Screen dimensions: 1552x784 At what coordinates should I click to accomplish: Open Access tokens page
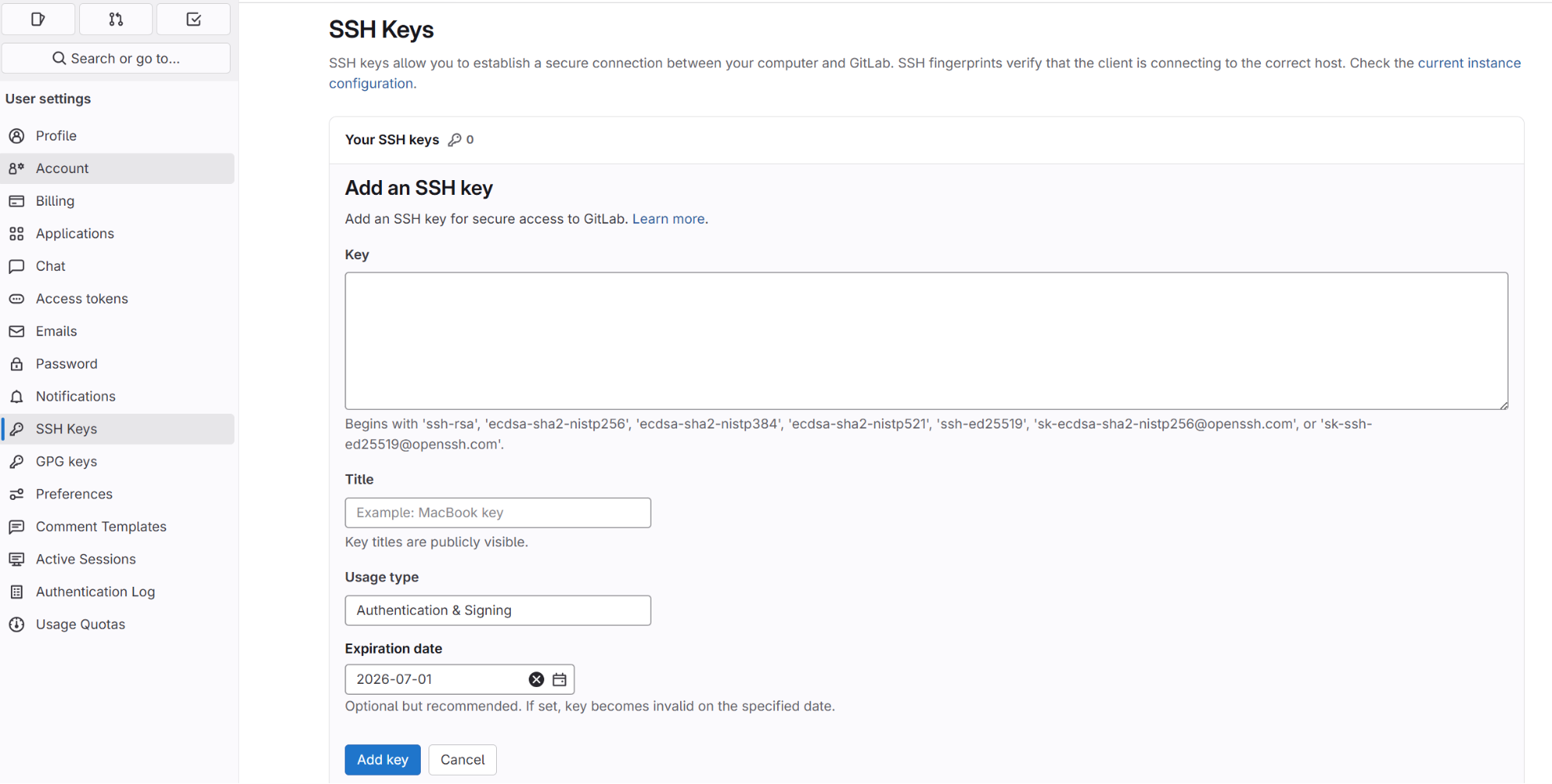point(117,299)
